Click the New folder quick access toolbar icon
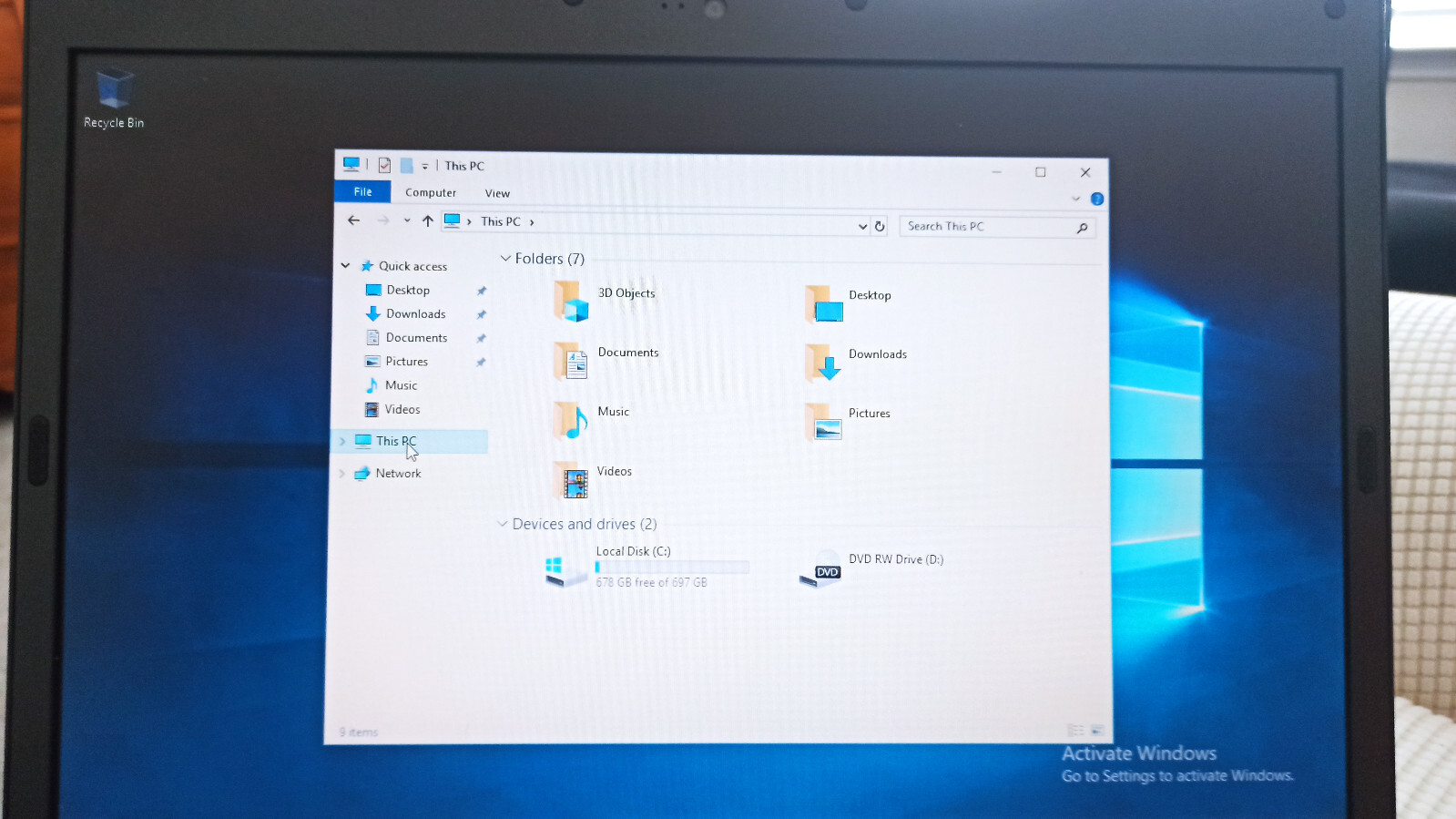 click(407, 165)
